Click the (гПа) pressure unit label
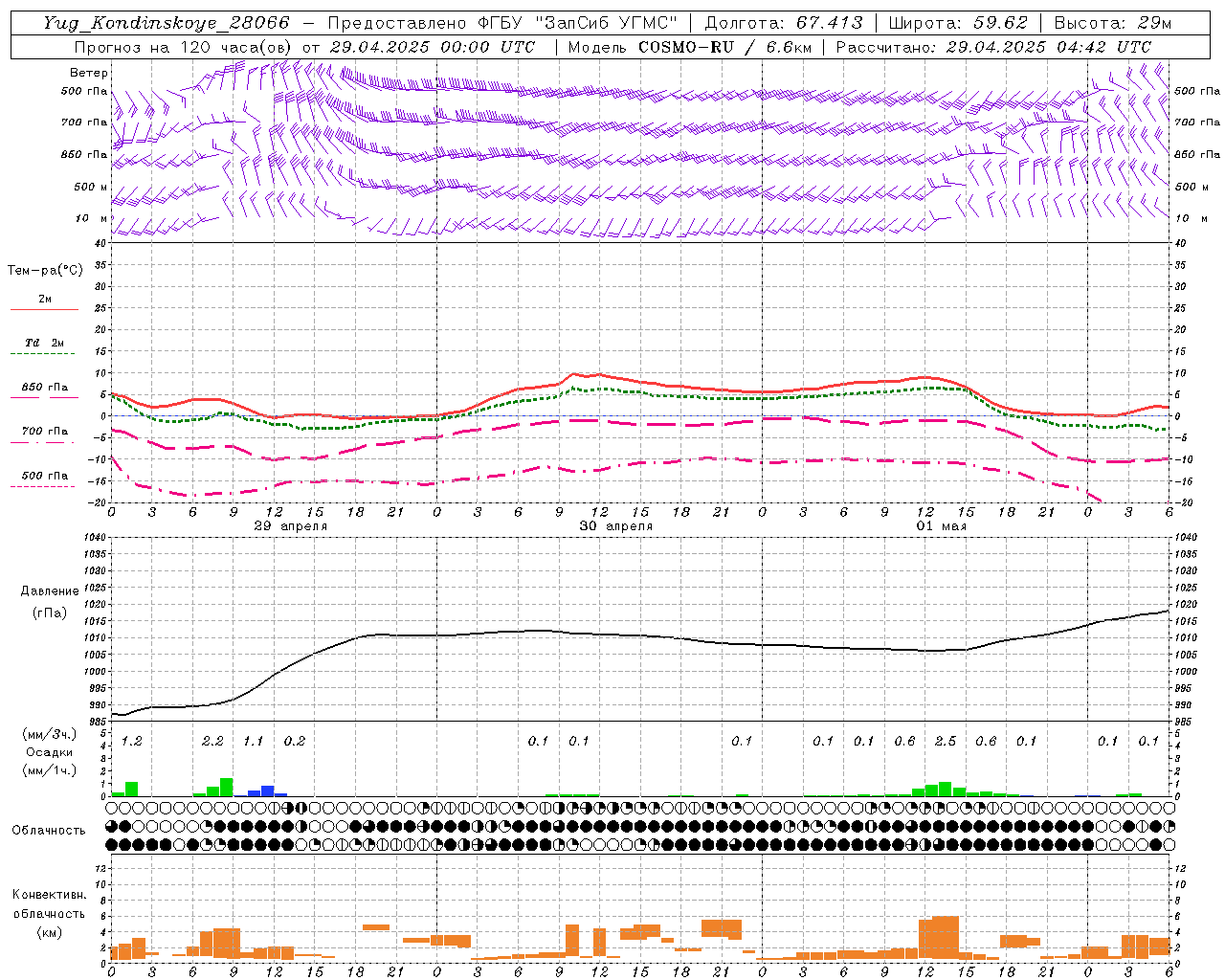The image size is (1225, 980). [x=50, y=612]
